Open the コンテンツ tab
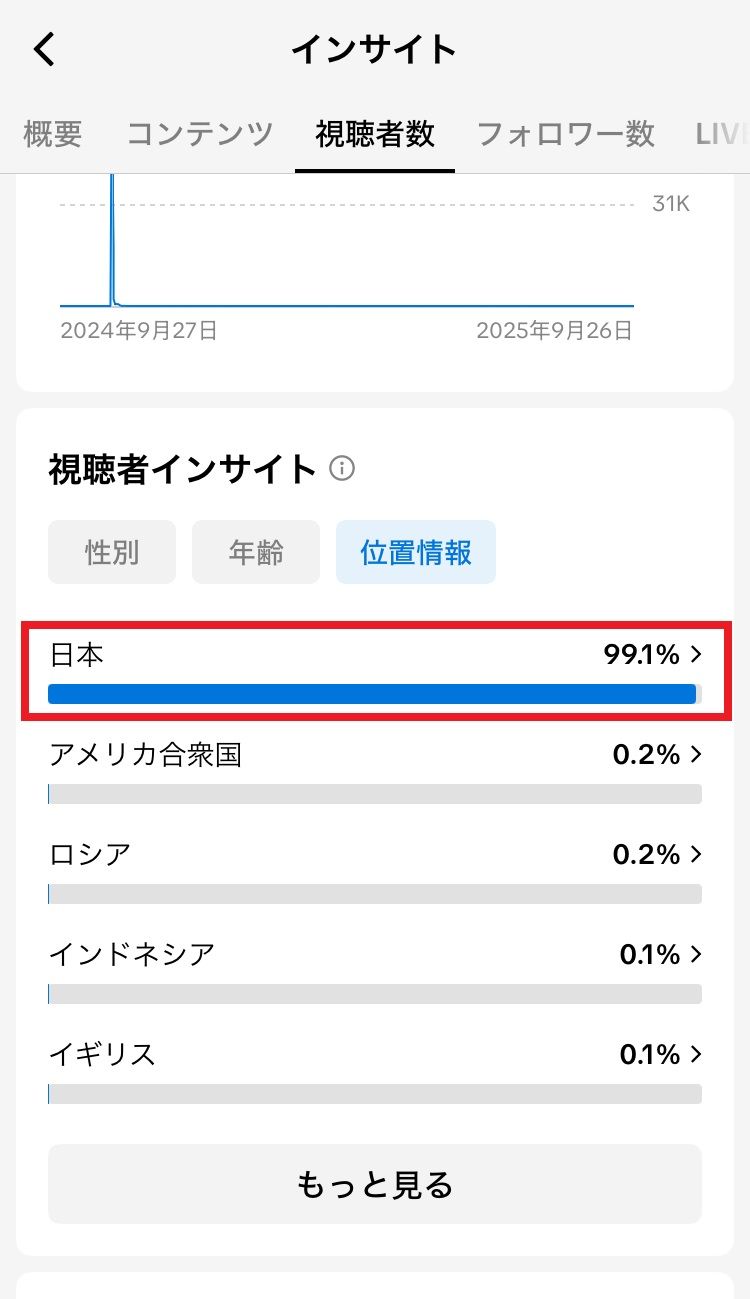 pos(200,134)
